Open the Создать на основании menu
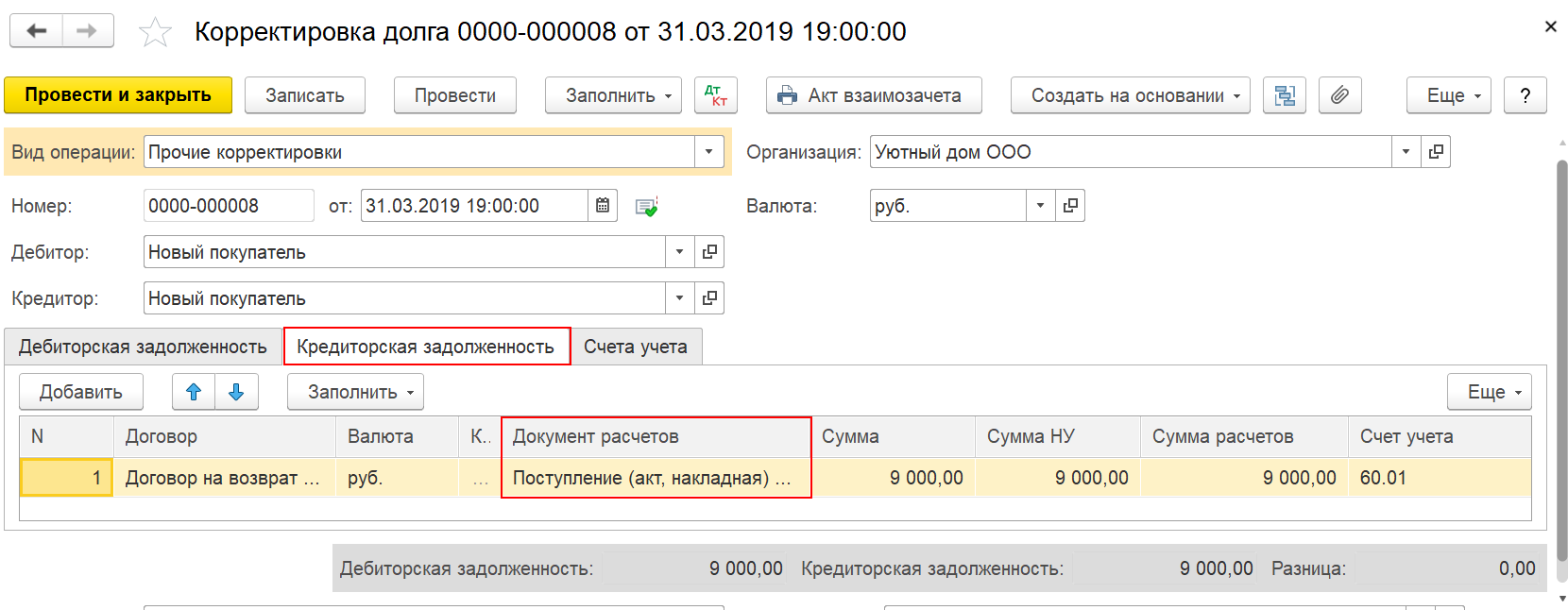The height and width of the screenshot is (610, 1568). (1131, 95)
